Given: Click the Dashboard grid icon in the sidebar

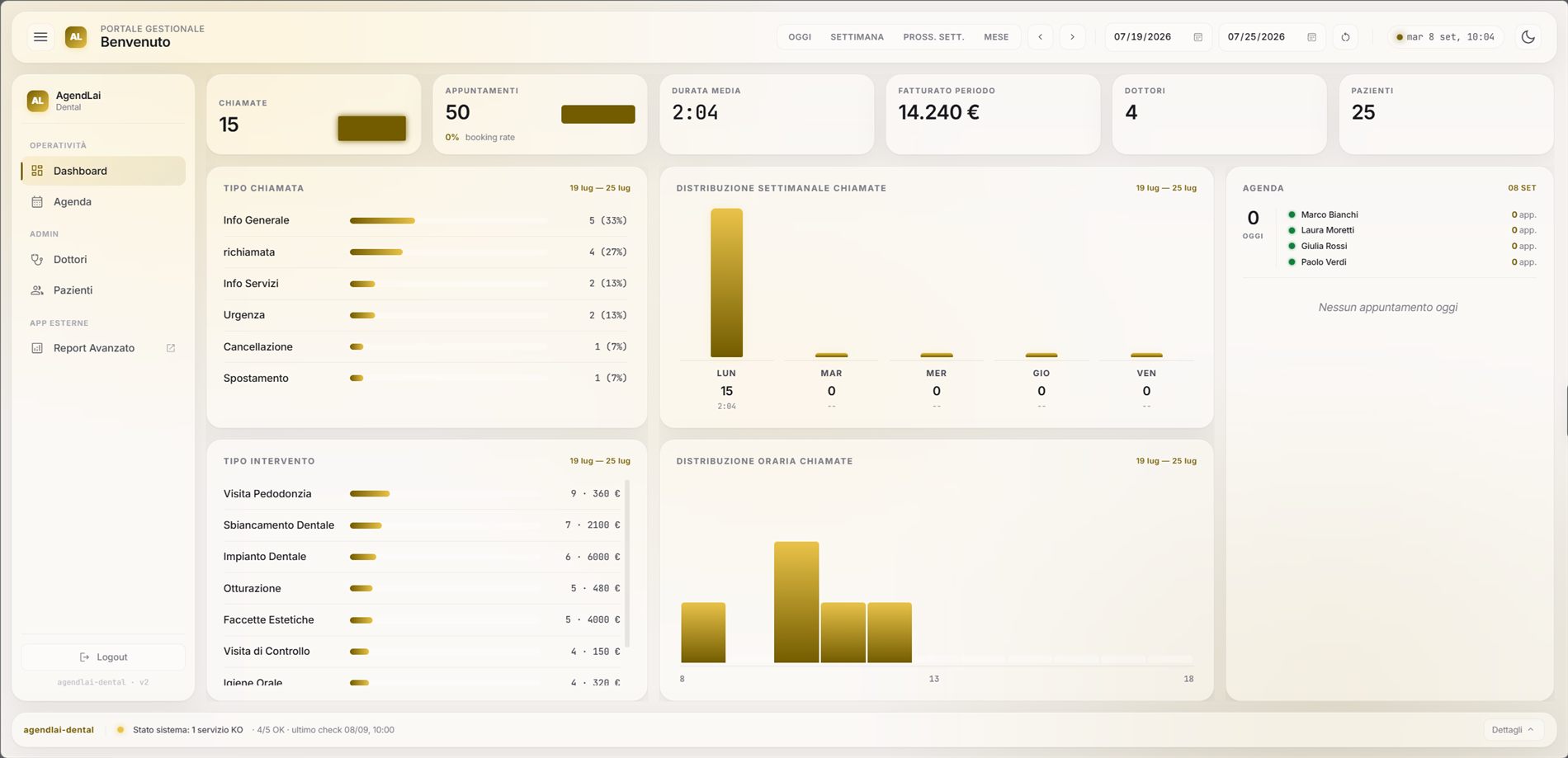Looking at the screenshot, I should [37, 171].
